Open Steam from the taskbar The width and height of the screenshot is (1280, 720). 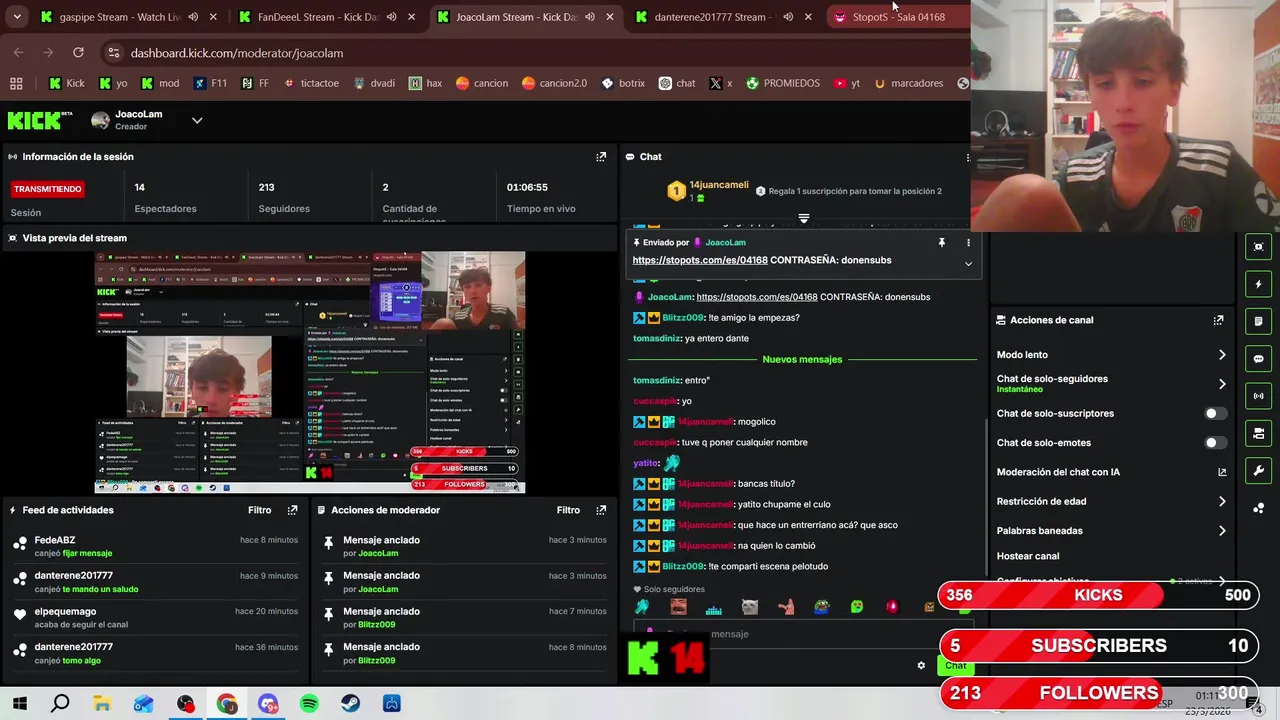(x=350, y=704)
